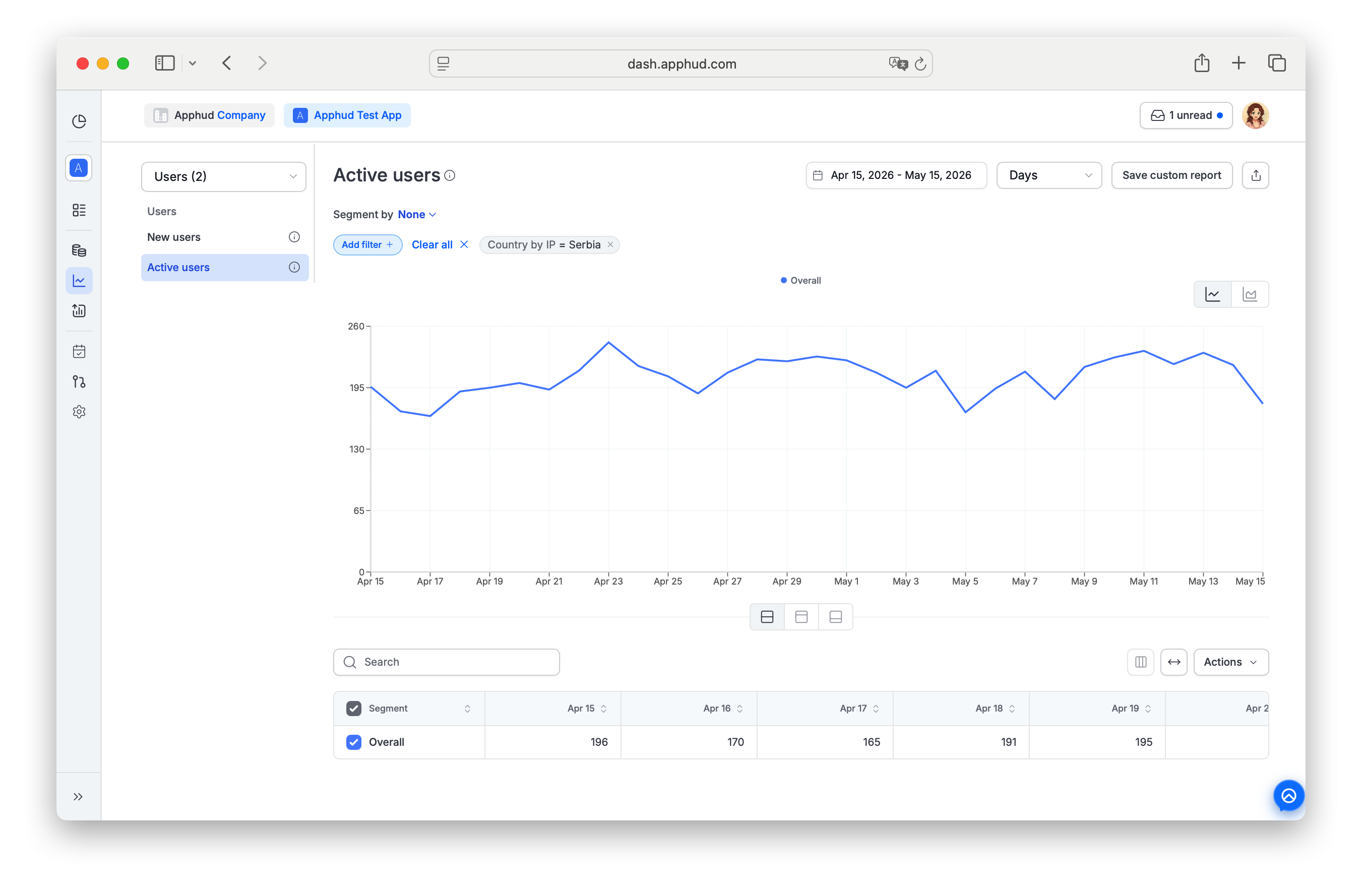Show chart-only layout
This screenshot has width=1362, height=896.
coord(801,617)
